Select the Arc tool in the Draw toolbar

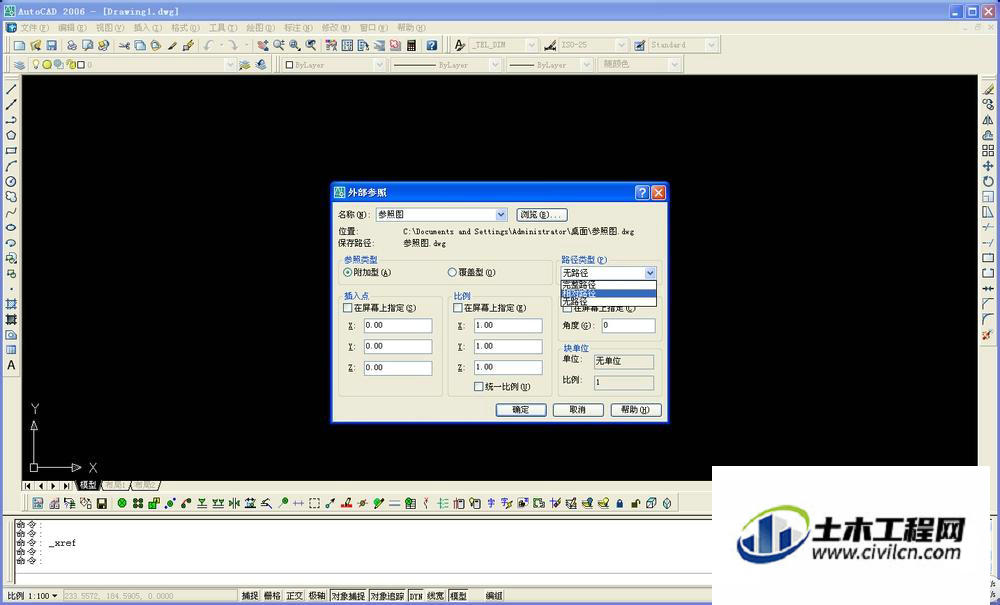point(11,166)
